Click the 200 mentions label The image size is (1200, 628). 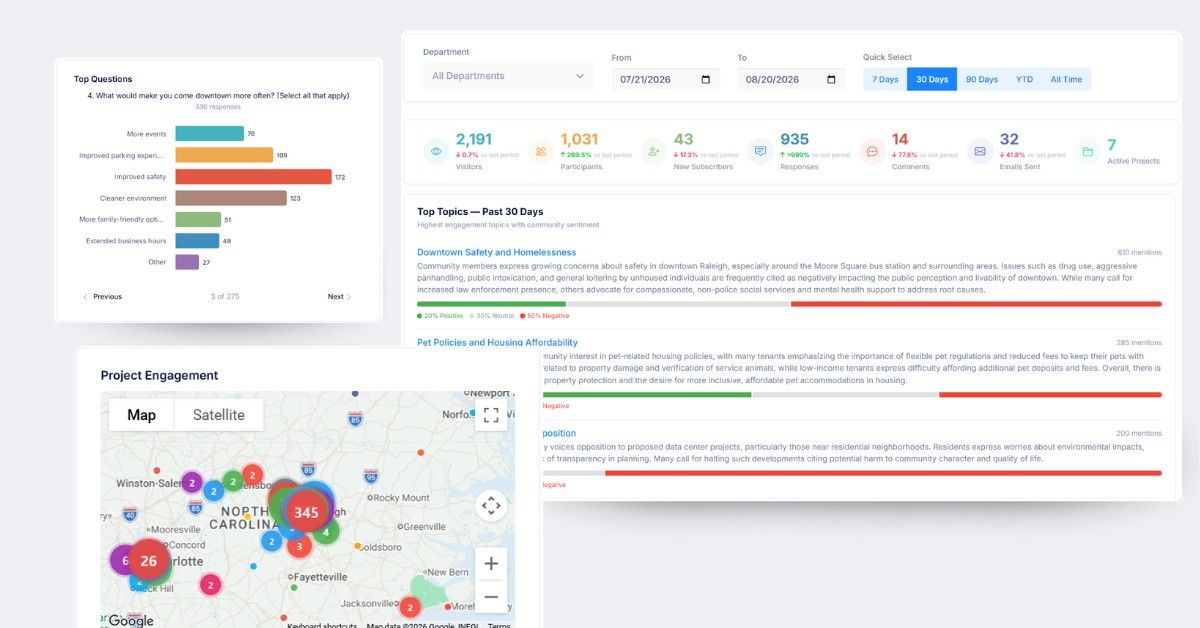(1139, 433)
